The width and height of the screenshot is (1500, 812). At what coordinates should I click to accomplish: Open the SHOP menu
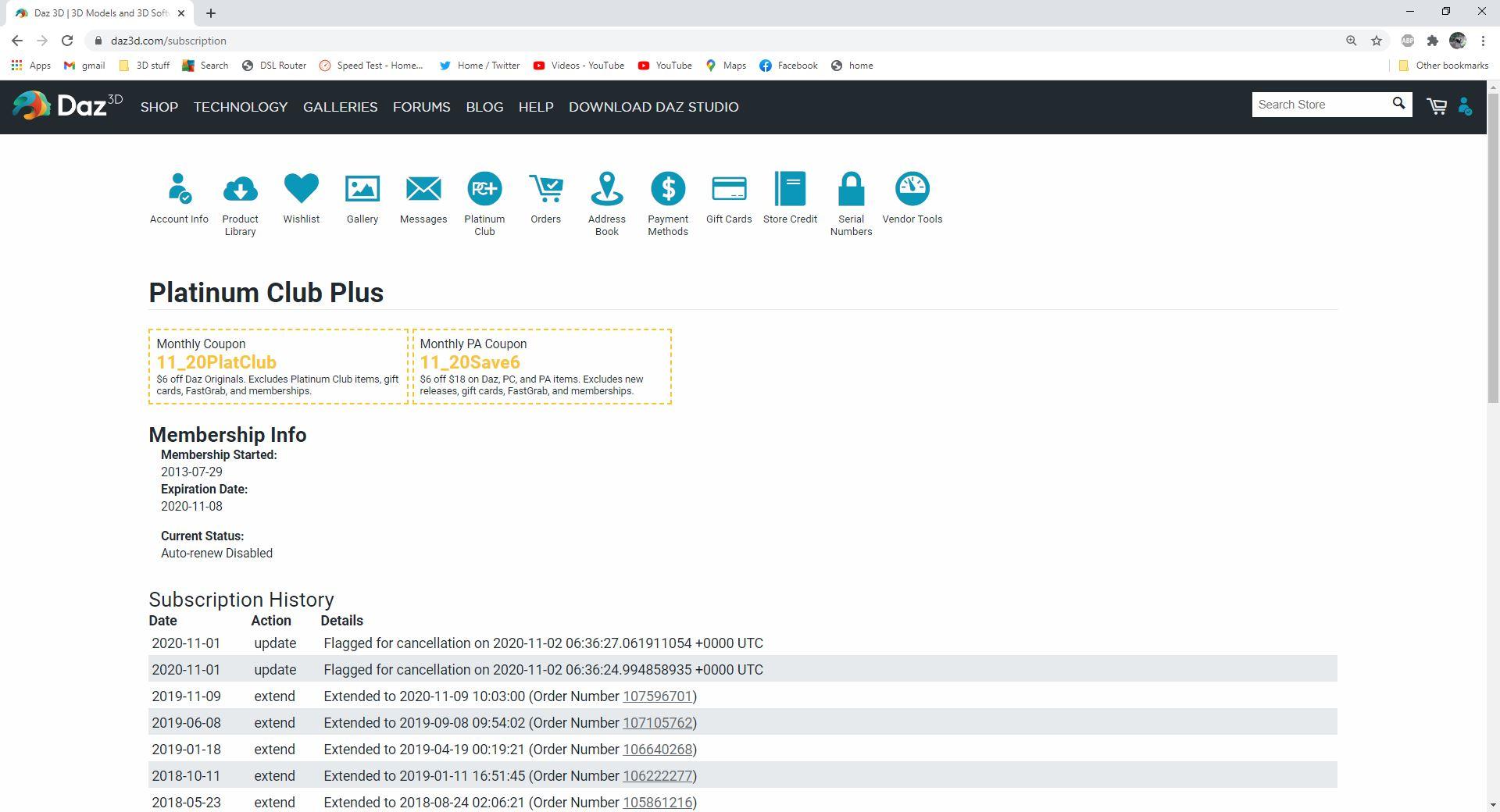[159, 107]
